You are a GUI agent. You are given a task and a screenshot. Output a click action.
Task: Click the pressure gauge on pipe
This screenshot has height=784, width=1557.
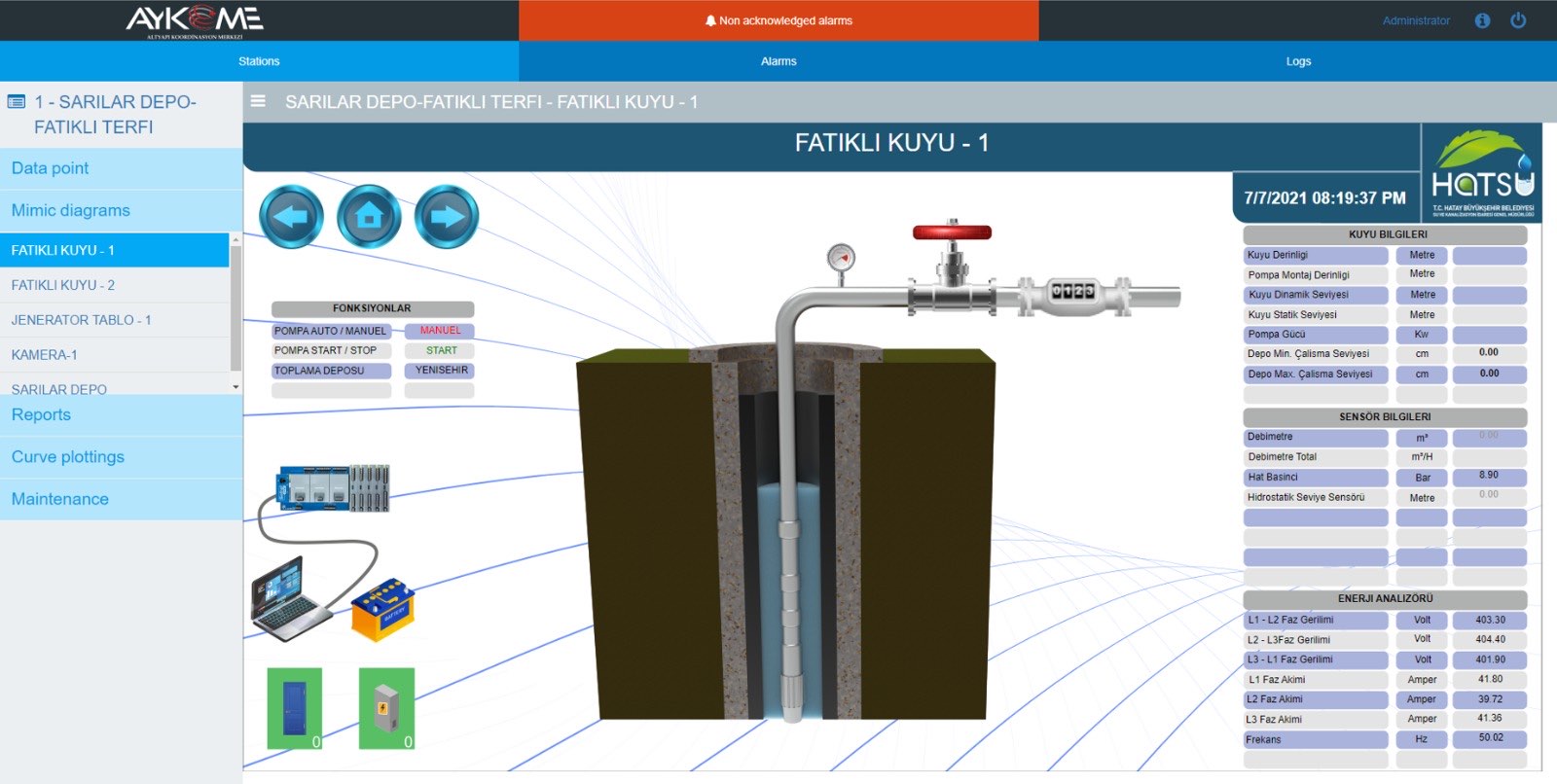point(841,259)
